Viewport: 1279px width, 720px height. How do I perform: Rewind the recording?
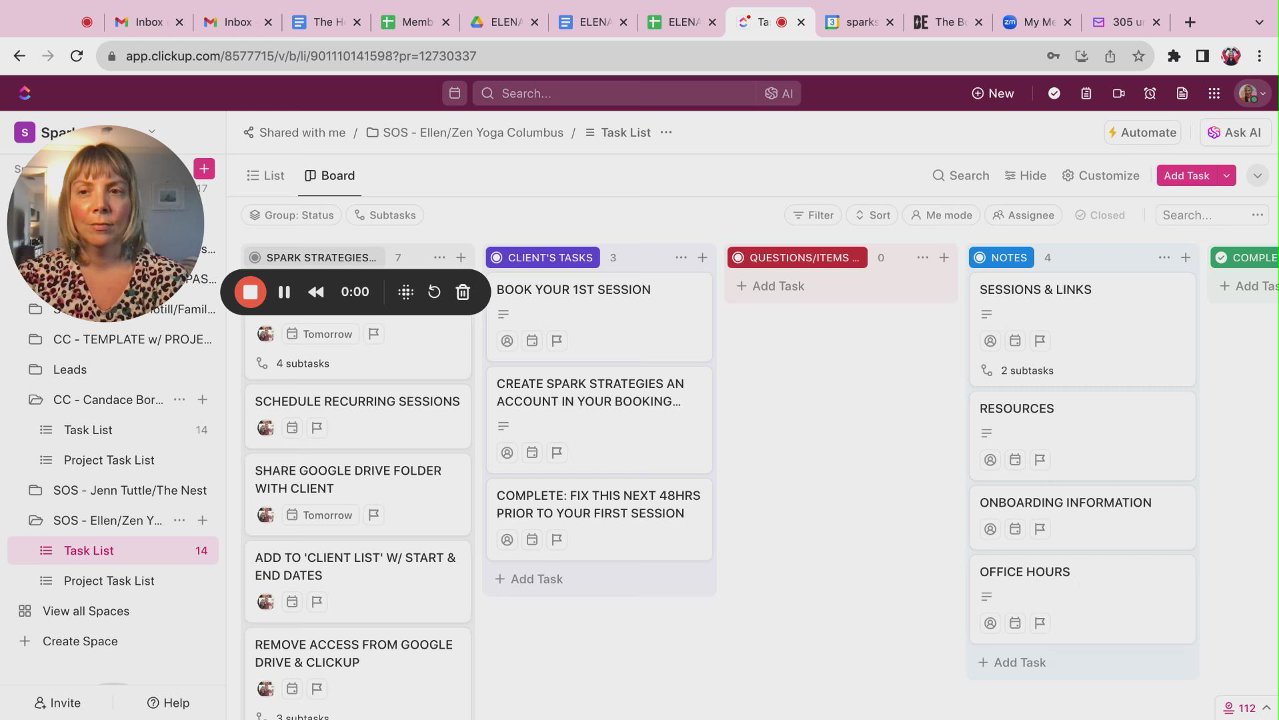pos(316,292)
